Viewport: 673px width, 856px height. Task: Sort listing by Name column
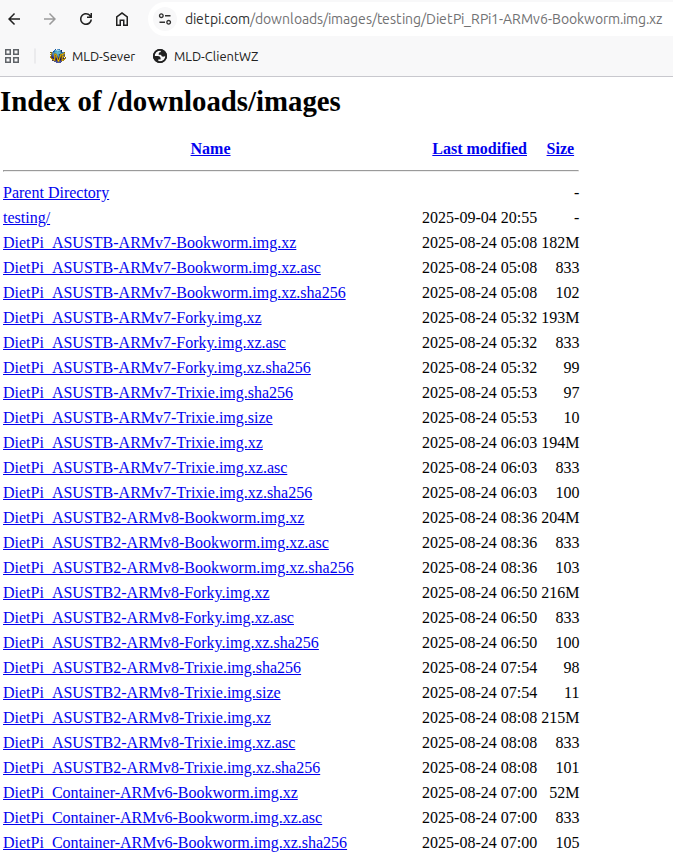pyautogui.click(x=210, y=149)
